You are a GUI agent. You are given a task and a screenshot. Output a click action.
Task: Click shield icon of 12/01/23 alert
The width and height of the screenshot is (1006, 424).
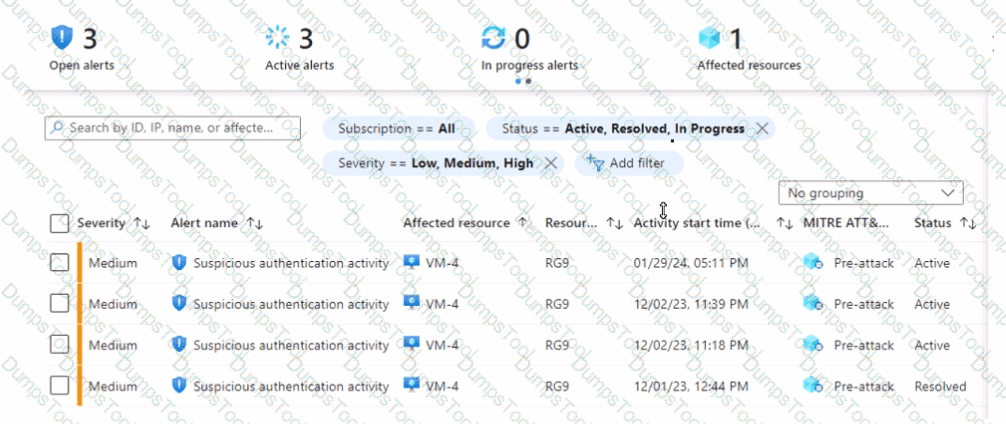click(179, 386)
